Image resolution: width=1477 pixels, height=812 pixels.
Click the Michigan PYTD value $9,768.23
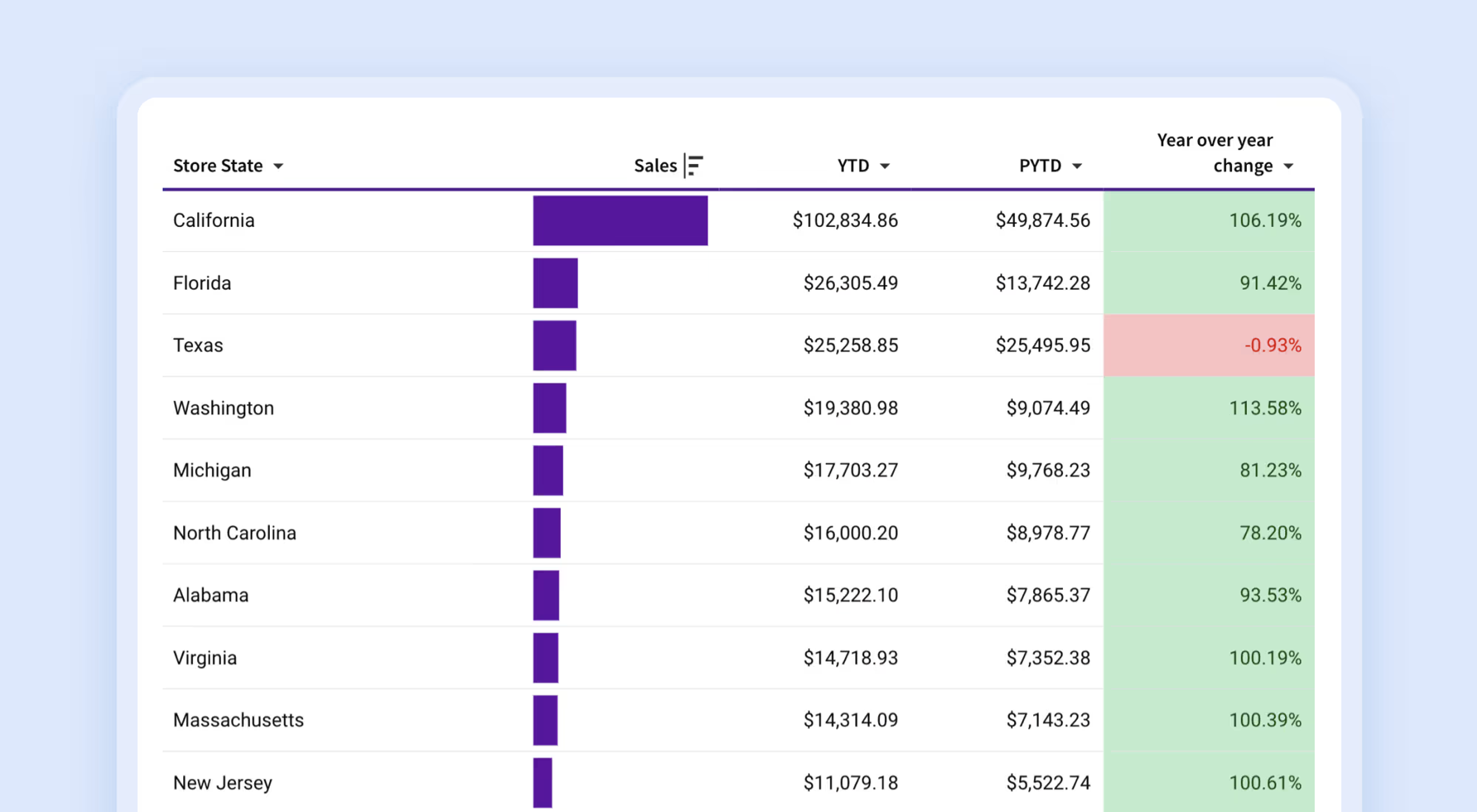[1048, 471]
